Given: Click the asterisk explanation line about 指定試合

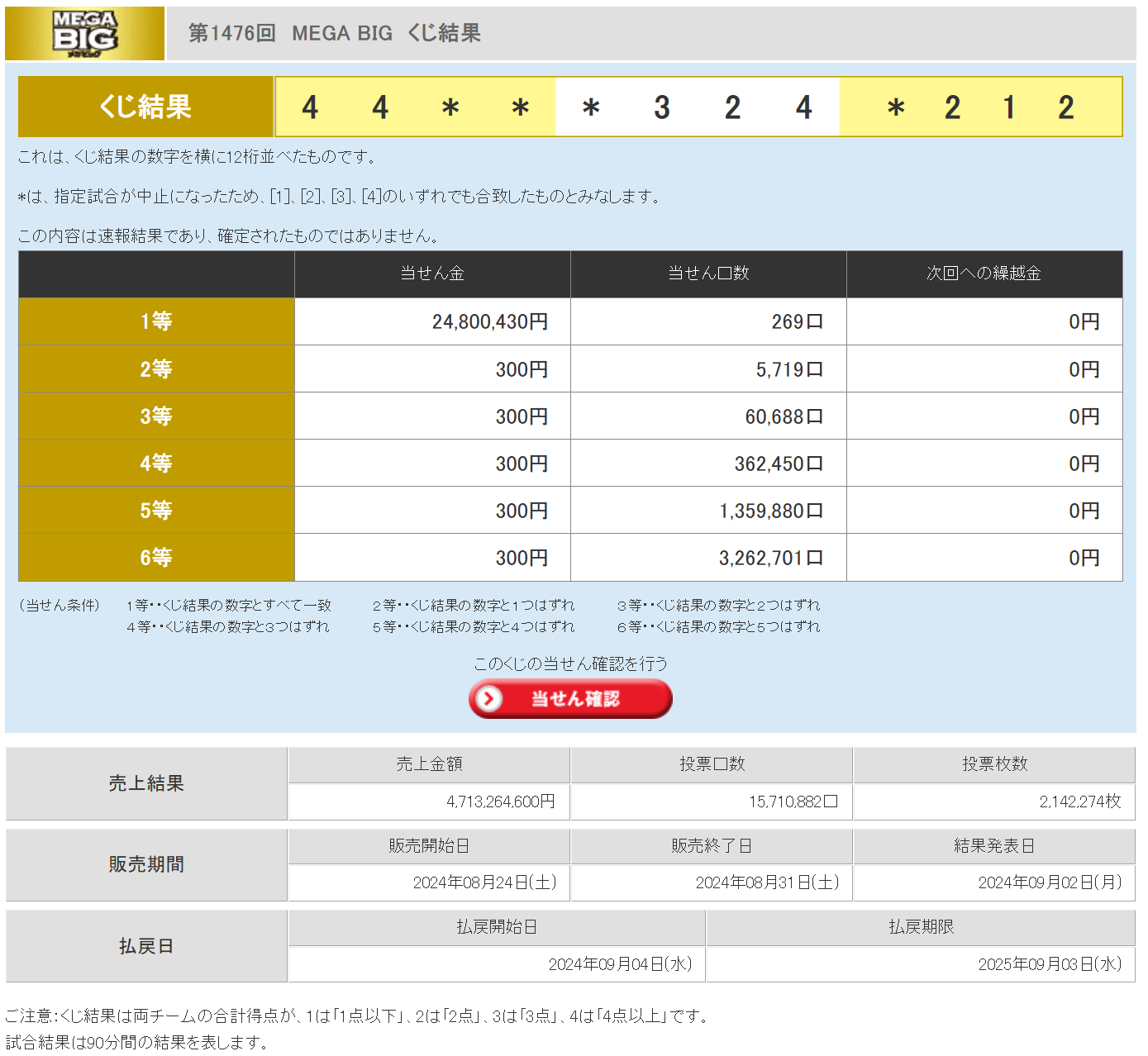Looking at the screenshot, I should (339, 197).
